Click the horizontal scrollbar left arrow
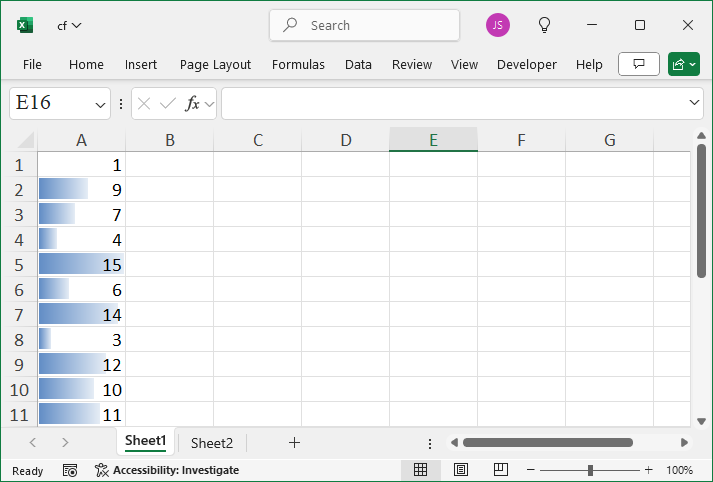This screenshot has width=713, height=482. click(454, 442)
